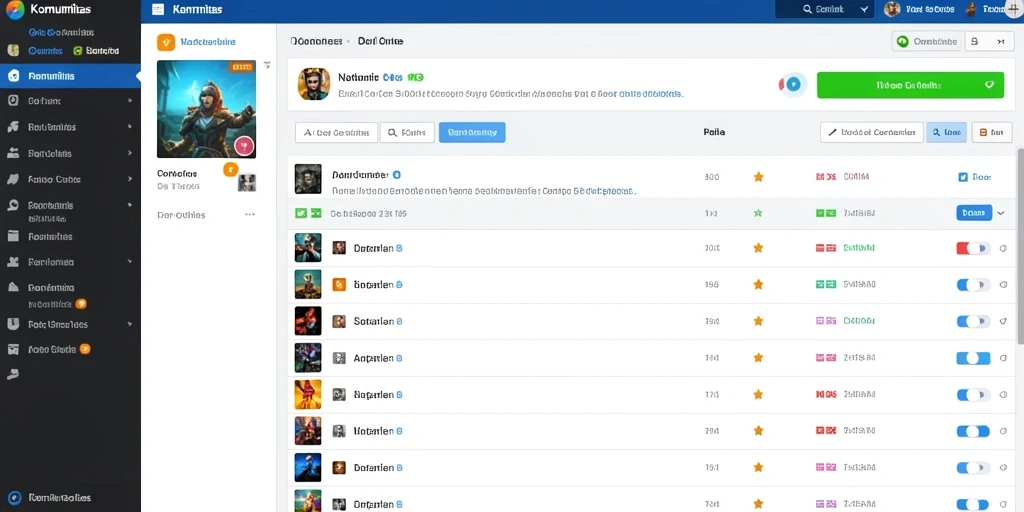Click the white panel icon beside the header Komumitas title
Viewport: 1024px width, 512px height.
pos(157,9)
